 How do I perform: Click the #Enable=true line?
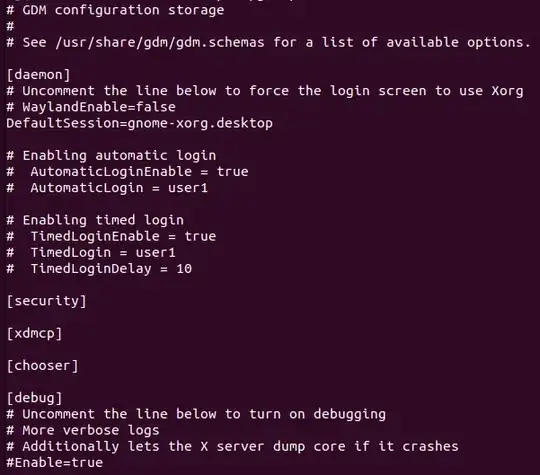[54, 463]
